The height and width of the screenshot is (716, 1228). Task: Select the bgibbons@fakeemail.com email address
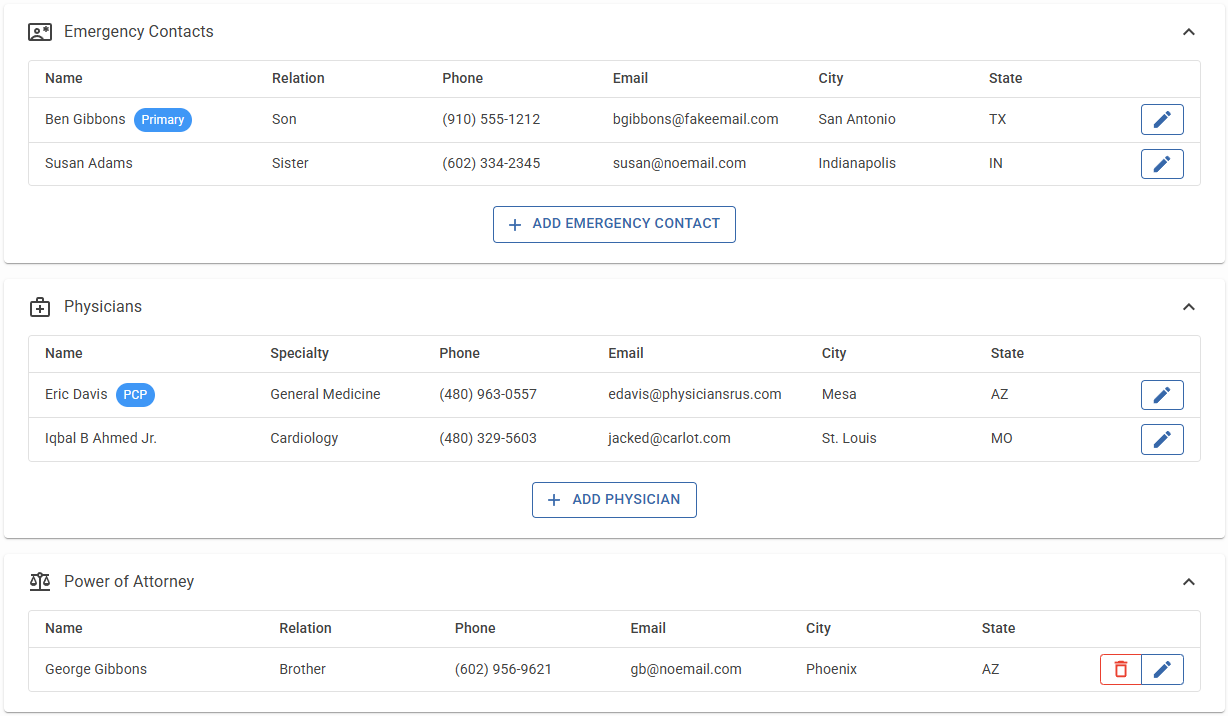coord(695,119)
